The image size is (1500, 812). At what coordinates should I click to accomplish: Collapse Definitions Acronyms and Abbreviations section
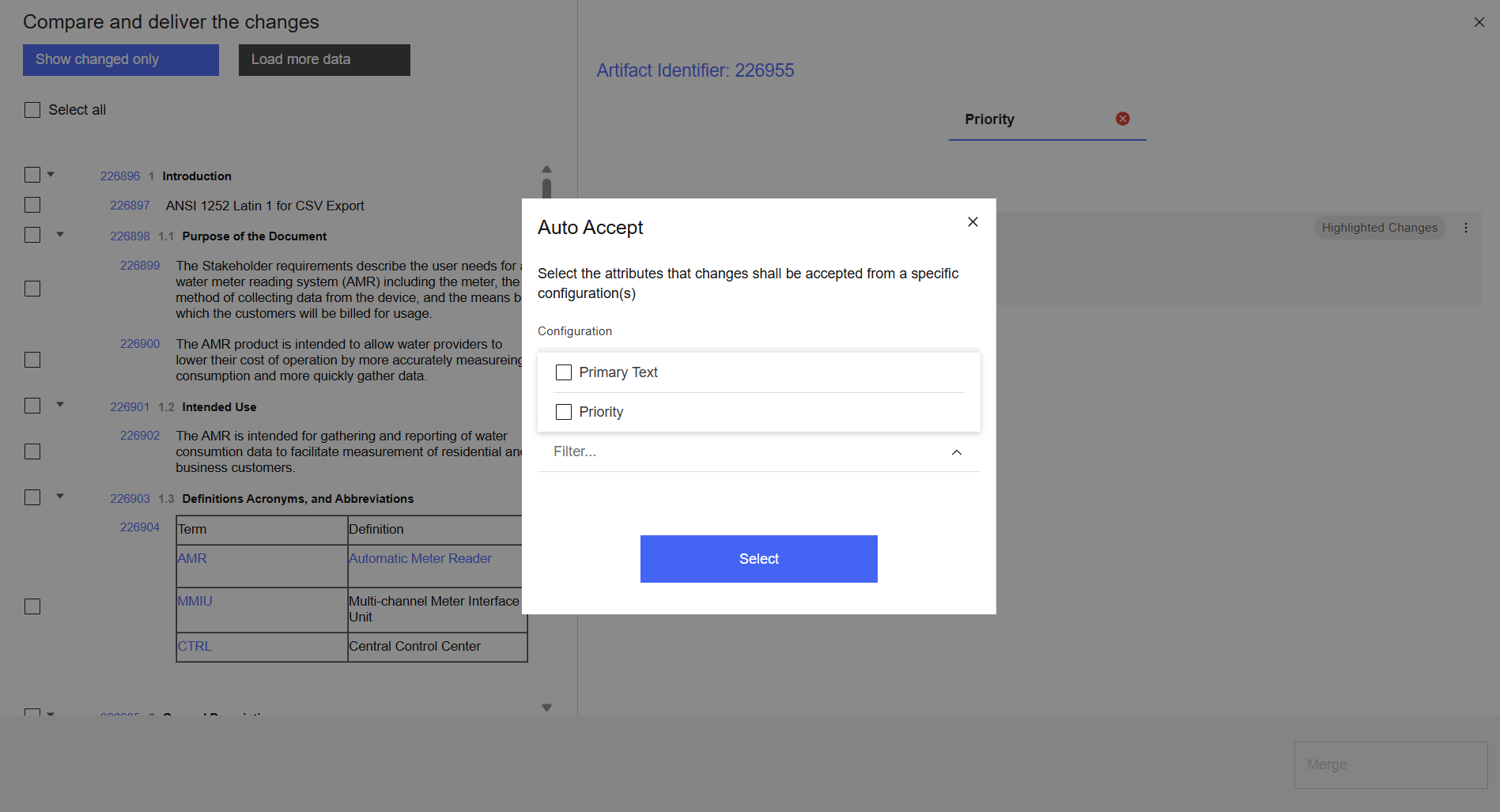tap(60, 497)
